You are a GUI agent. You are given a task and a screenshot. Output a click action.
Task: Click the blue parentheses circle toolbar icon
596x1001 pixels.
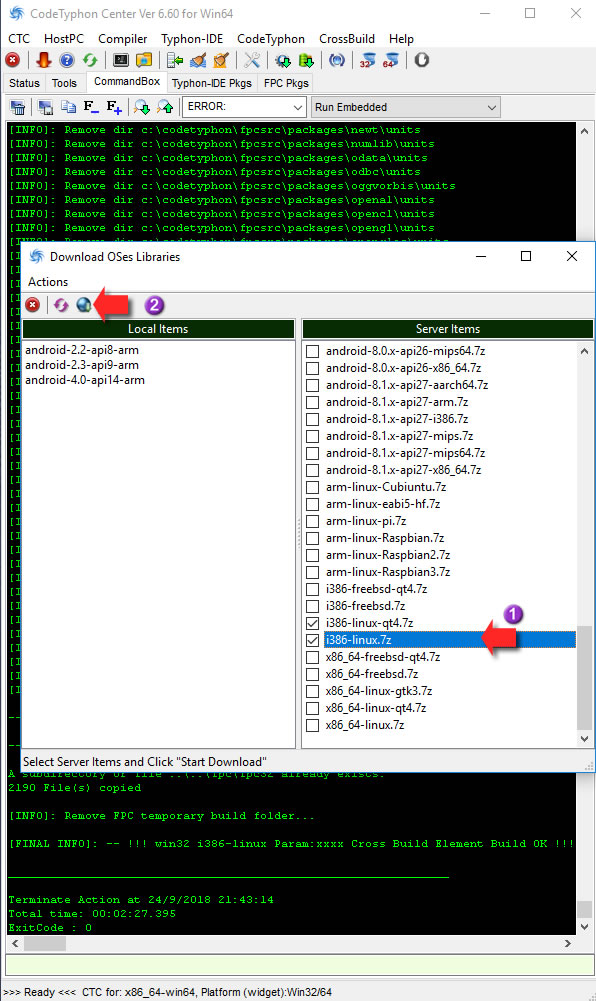(x=337, y=60)
